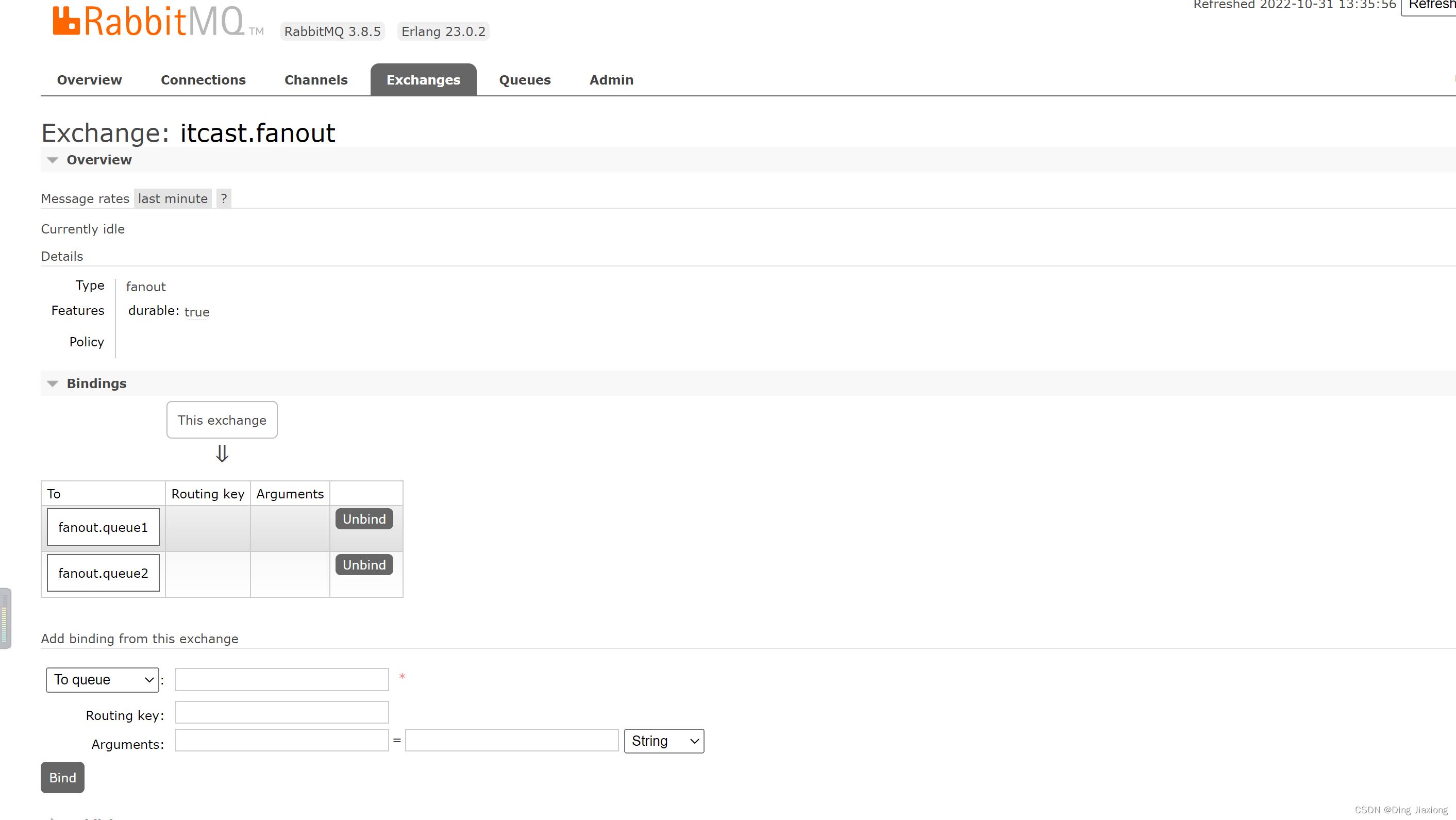Image resolution: width=1456 pixels, height=820 pixels.
Task: Click the double down-arrow binding flow icon
Action: (x=221, y=454)
